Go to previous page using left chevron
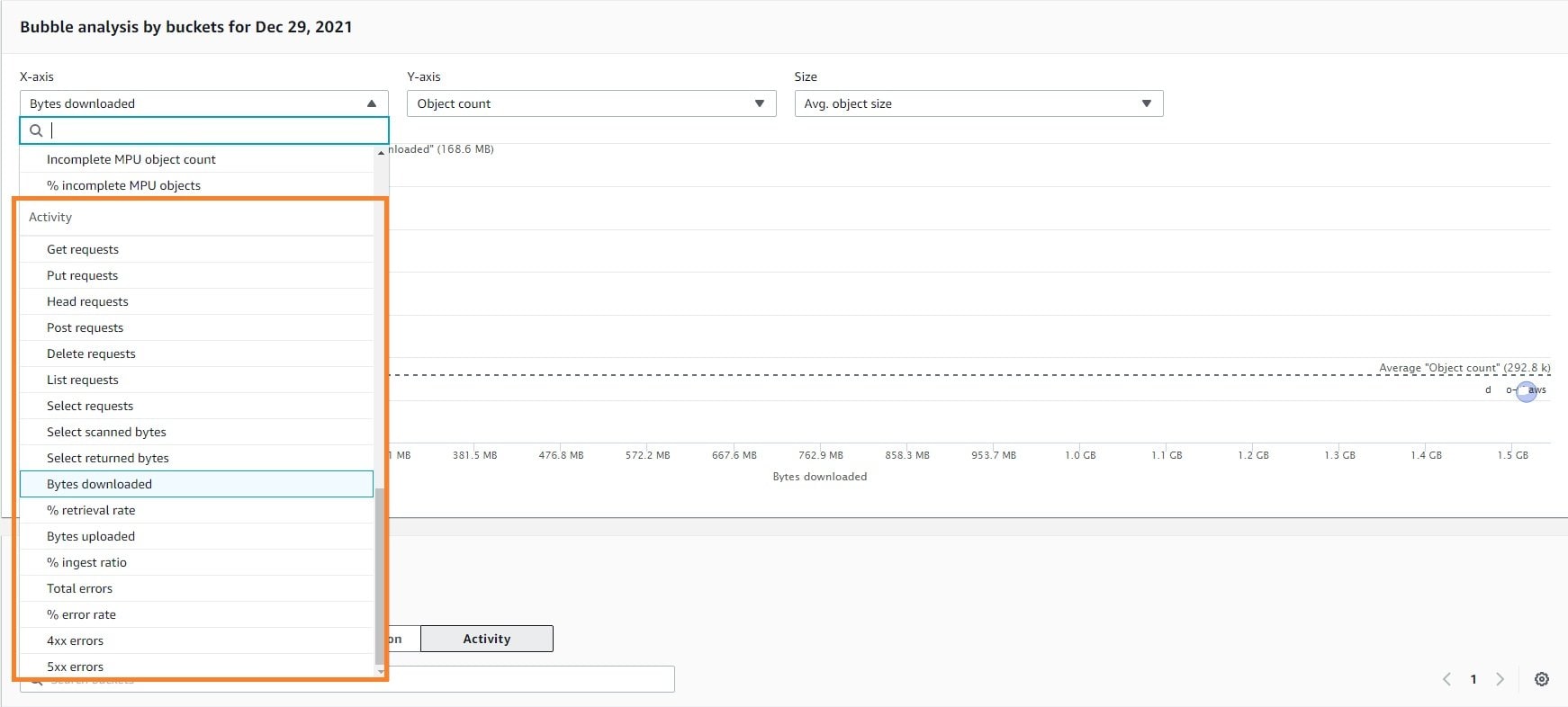Viewport: 1568px width, 707px height. 1446,679
